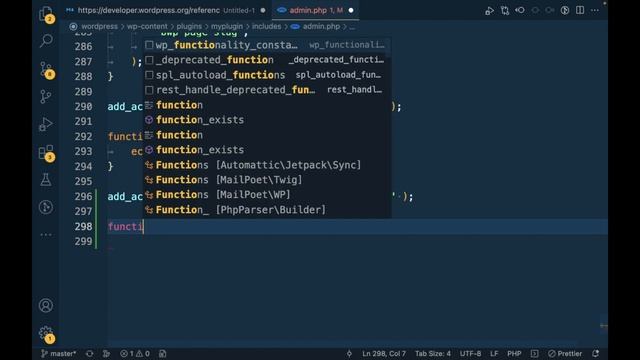Select wp_functionality_consta… suggestion
Viewport: 640px width, 360px height.
click(267, 45)
